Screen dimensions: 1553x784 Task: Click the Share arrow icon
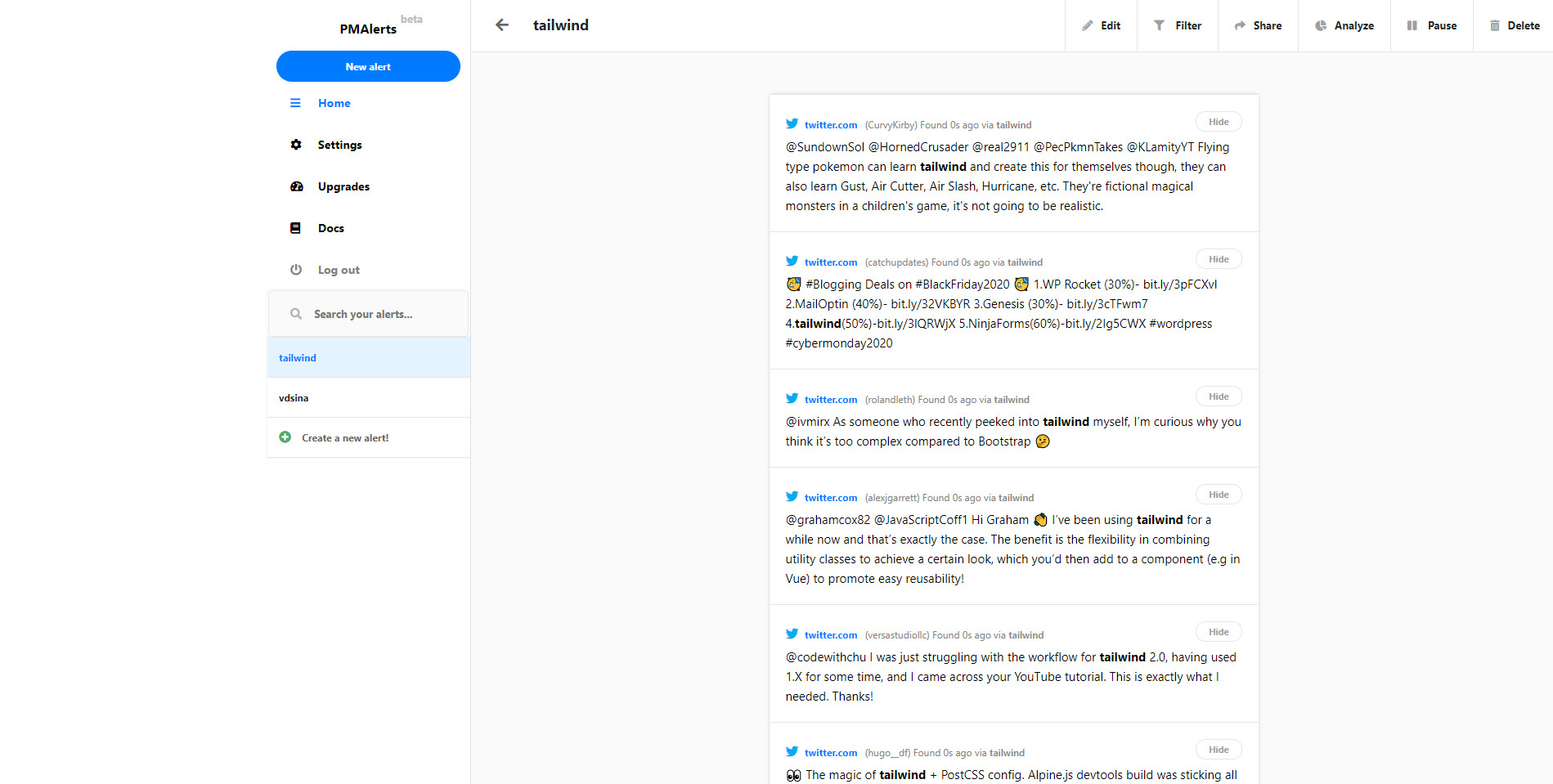(1240, 26)
